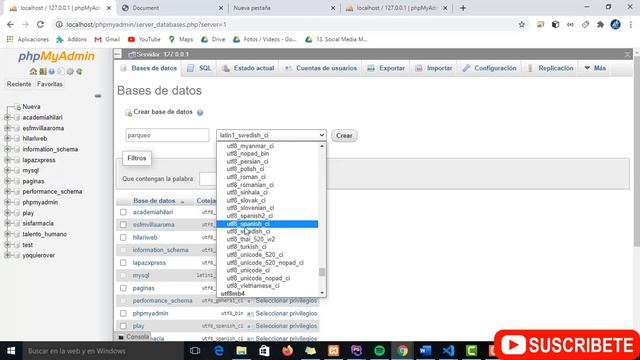Open Importar tab
The height and width of the screenshot is (360, 640).
pyautogui.click(x=434, y=68)
